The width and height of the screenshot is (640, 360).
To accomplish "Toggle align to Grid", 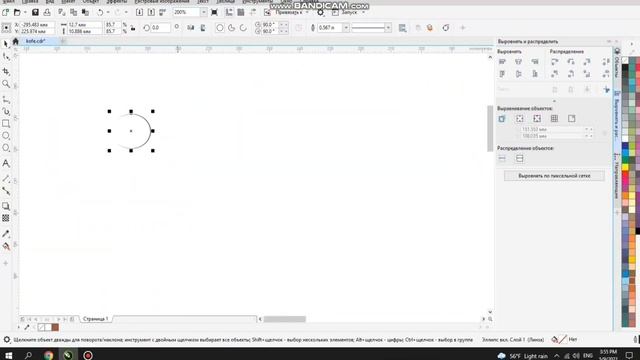I will tap(554, 119).
